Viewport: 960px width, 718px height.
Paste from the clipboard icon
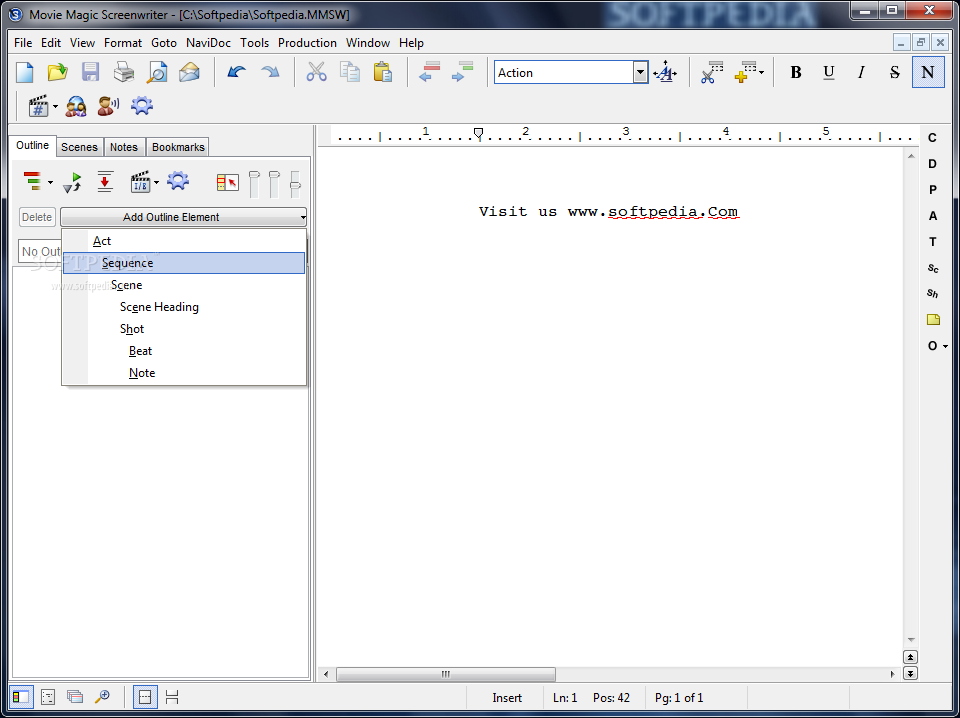(383, 72)
